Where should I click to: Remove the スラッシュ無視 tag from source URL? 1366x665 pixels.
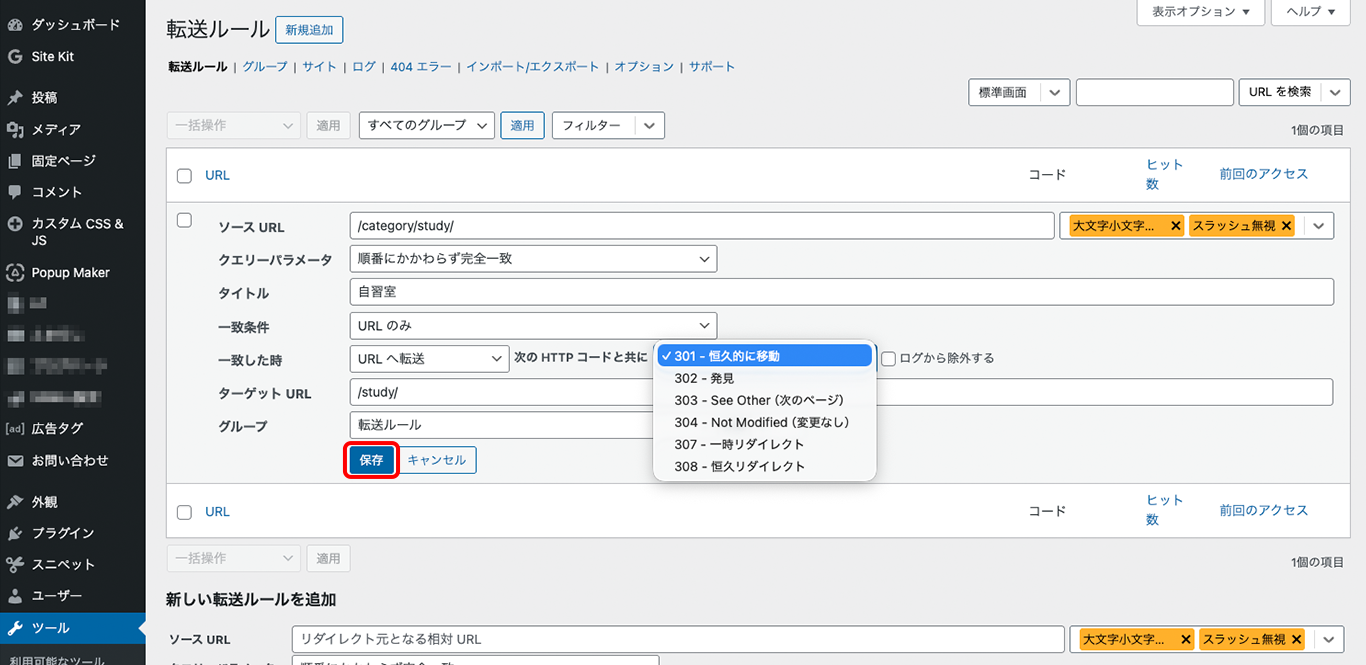pyautogui.click(x=1286, y=226)
